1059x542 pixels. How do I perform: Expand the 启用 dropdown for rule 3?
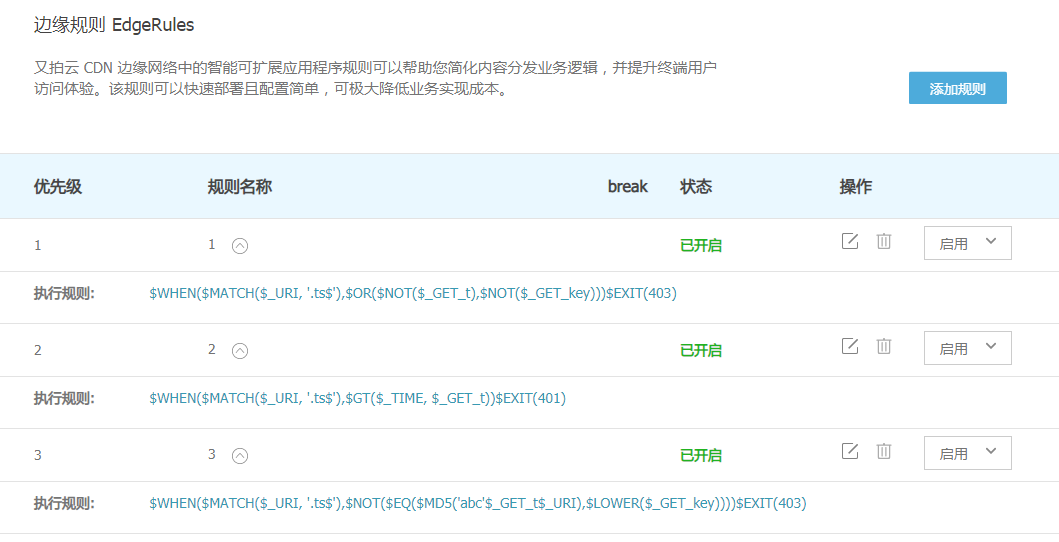pyautogui.click(x=967, y=453)
